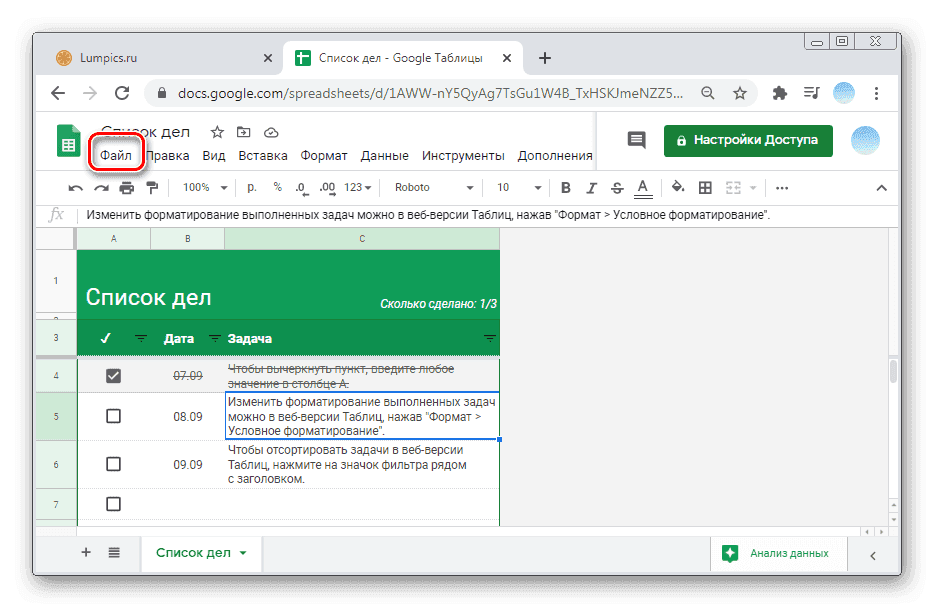Click the Настройки Доступа button

pyautogui.click(x=748, y=141)
